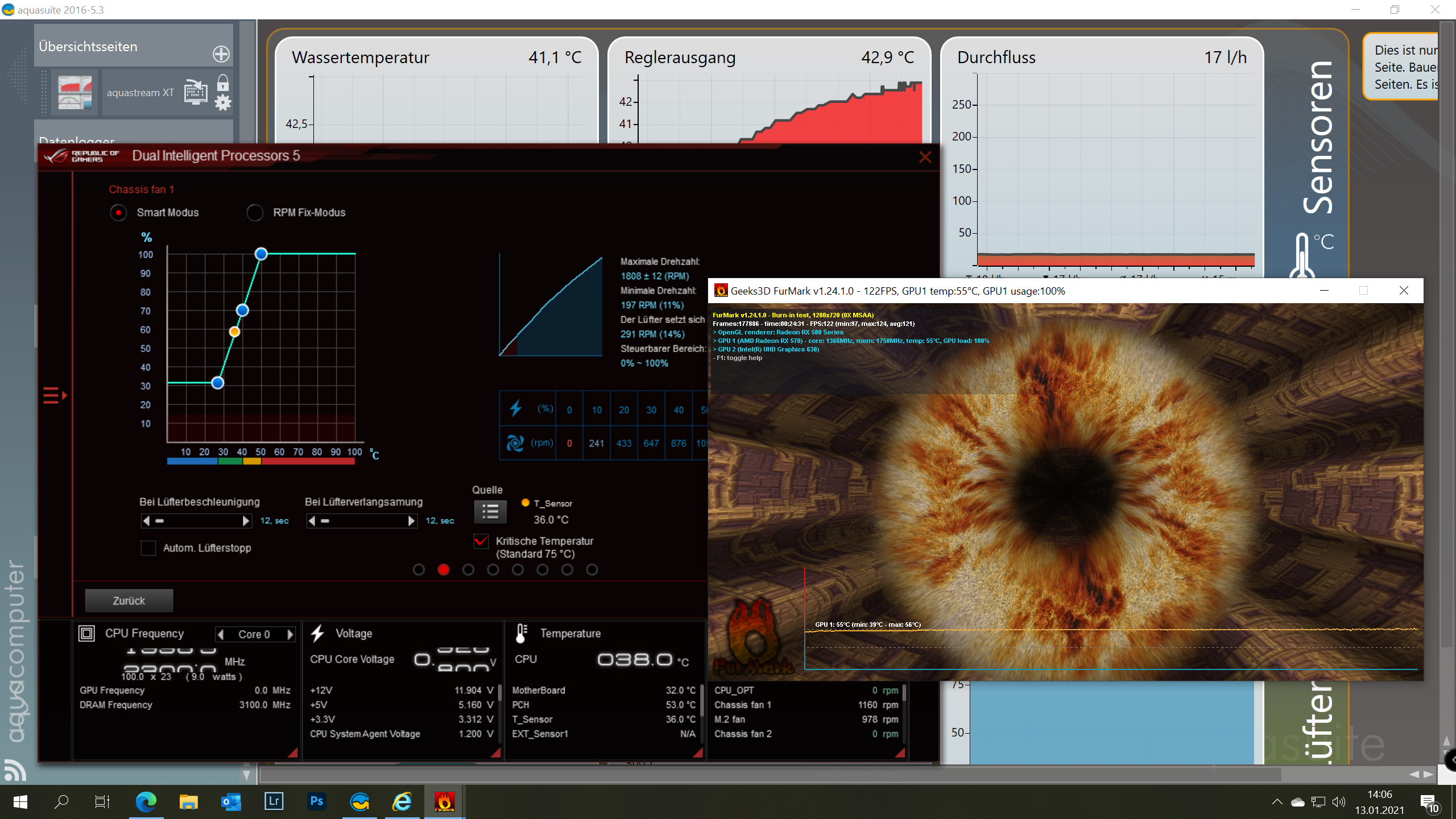Screen dimensions: 1456x819
Task: Click the top curve point at 100%
Action: point(261,254)
